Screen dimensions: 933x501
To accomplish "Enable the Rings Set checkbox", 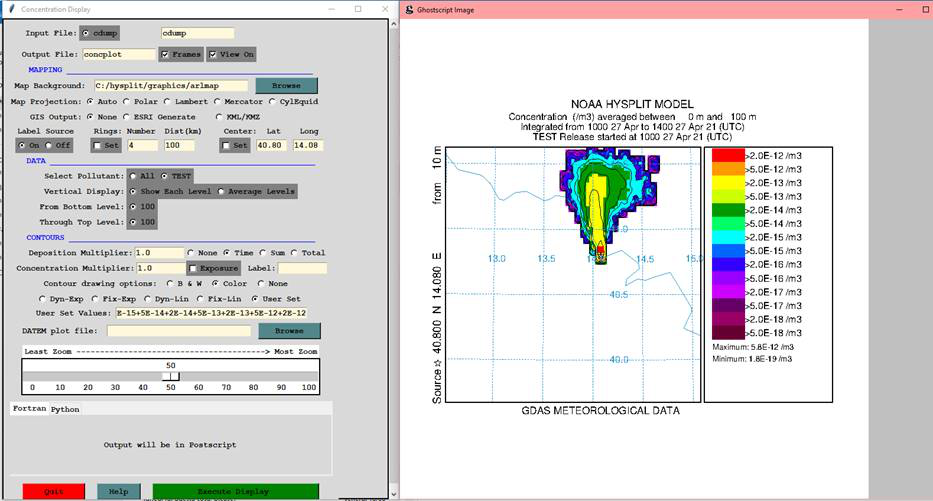I will (98, 145).
